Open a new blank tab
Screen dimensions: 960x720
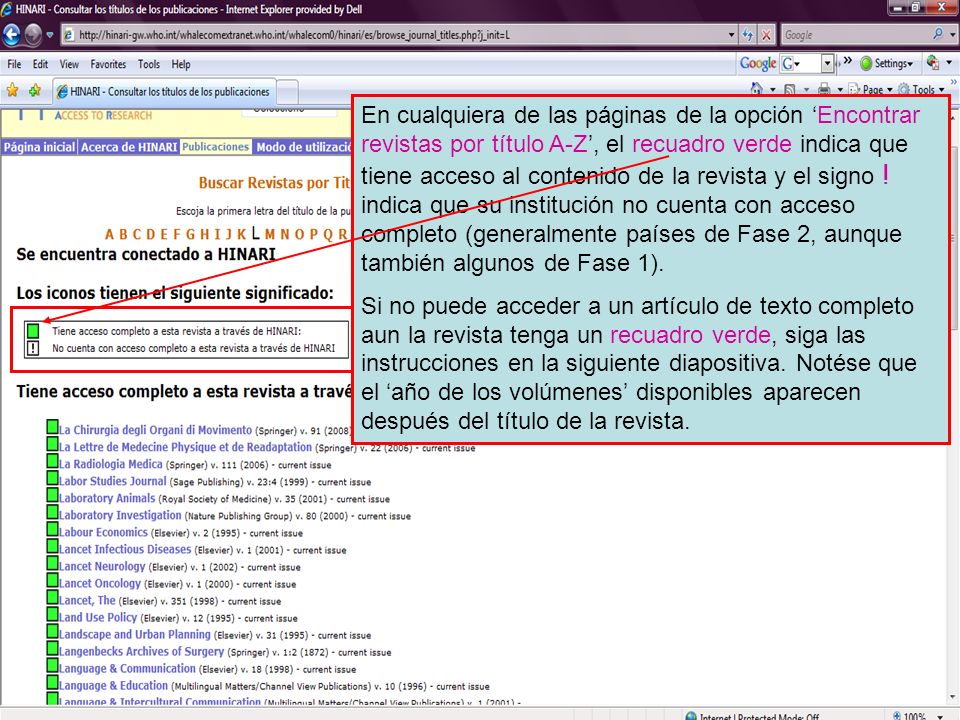pos(288,92)
